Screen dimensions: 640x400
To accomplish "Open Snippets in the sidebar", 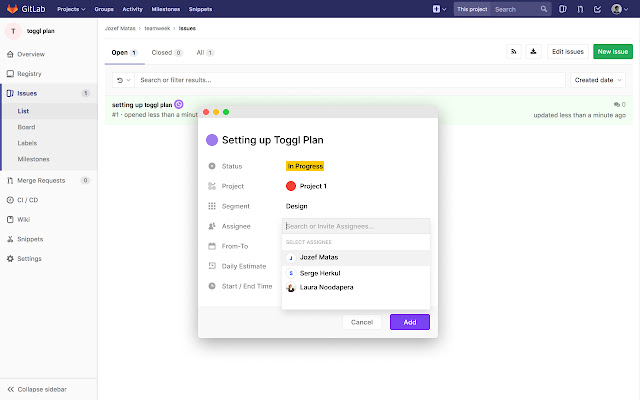I will tap(30, 239).
